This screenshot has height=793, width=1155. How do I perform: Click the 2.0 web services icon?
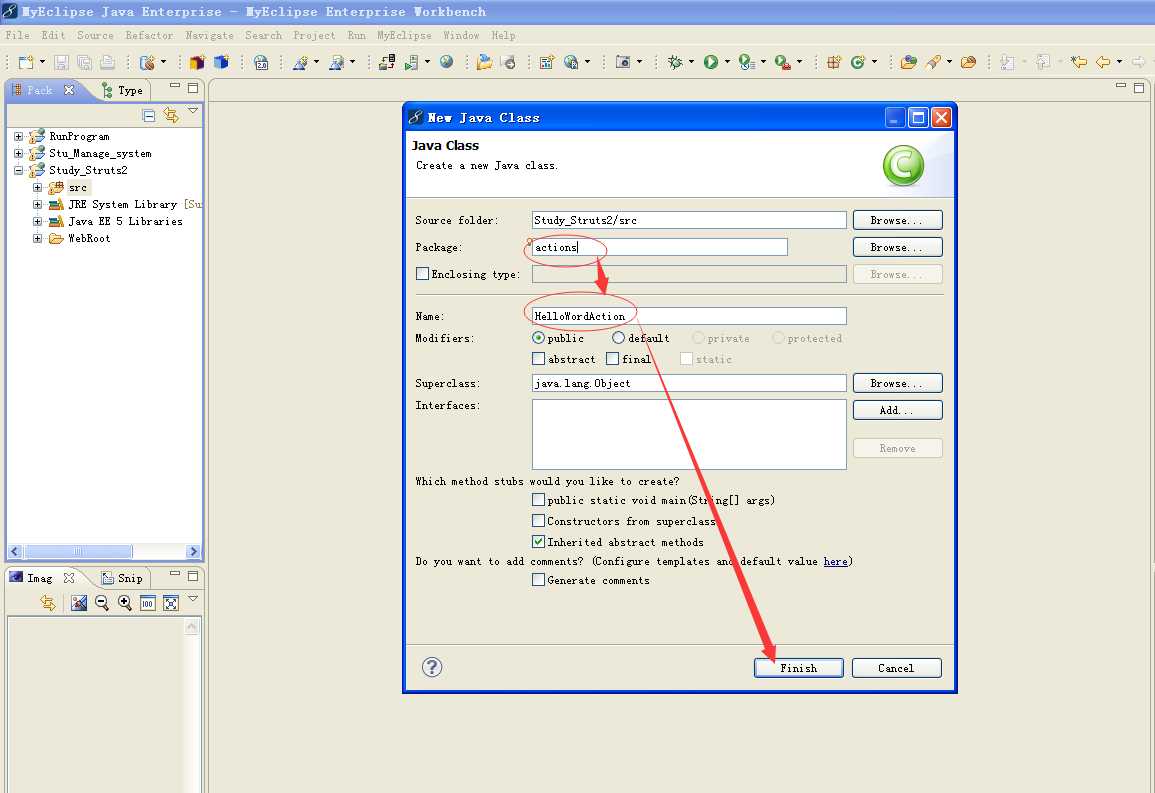click(x=261, y=63)
